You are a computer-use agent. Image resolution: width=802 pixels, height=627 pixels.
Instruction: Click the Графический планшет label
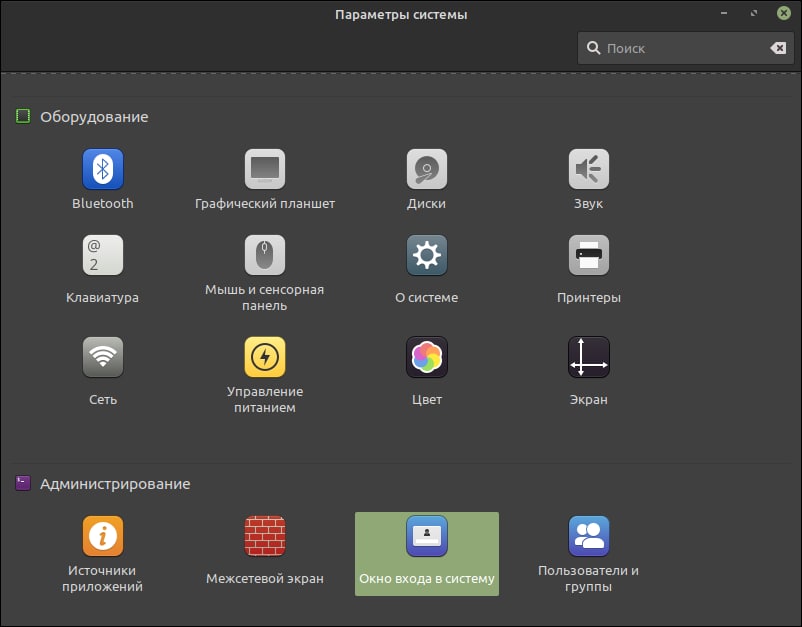click(264, 204)
